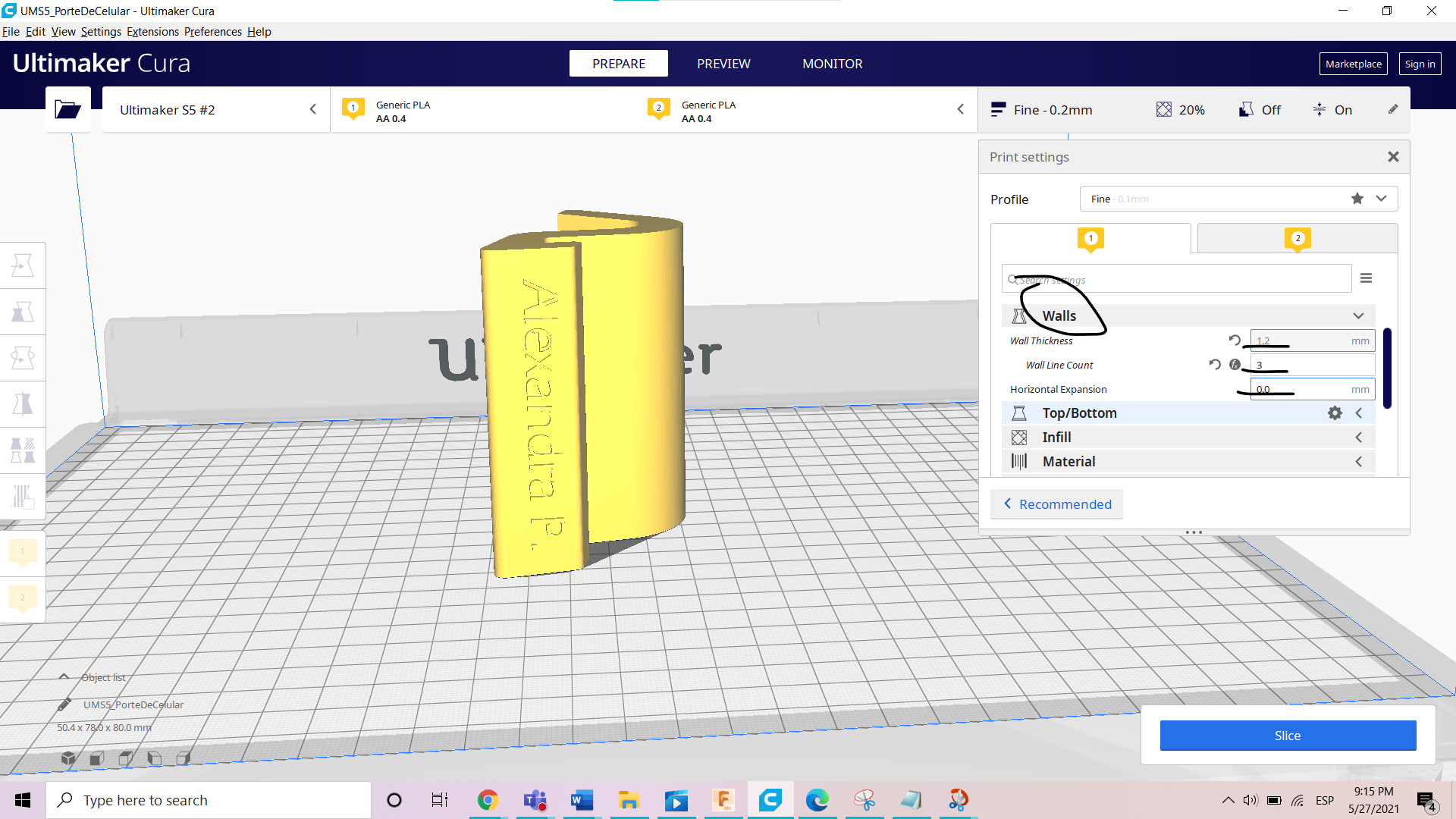Screen dimensions: 1456x819
Task: Expand the Material settings category
Action: 1188,462
